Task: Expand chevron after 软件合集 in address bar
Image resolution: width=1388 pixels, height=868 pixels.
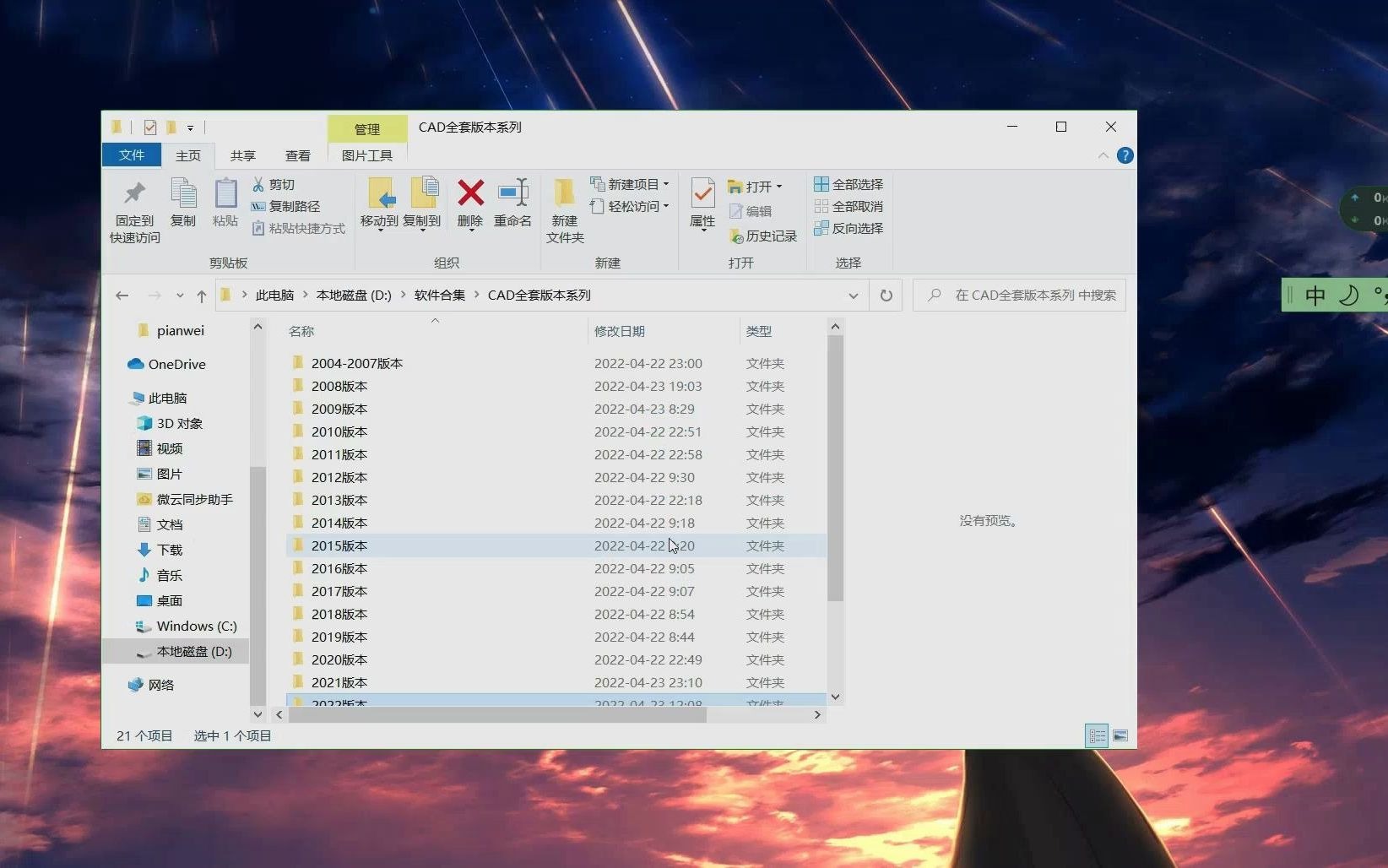Action: point(477,295)
